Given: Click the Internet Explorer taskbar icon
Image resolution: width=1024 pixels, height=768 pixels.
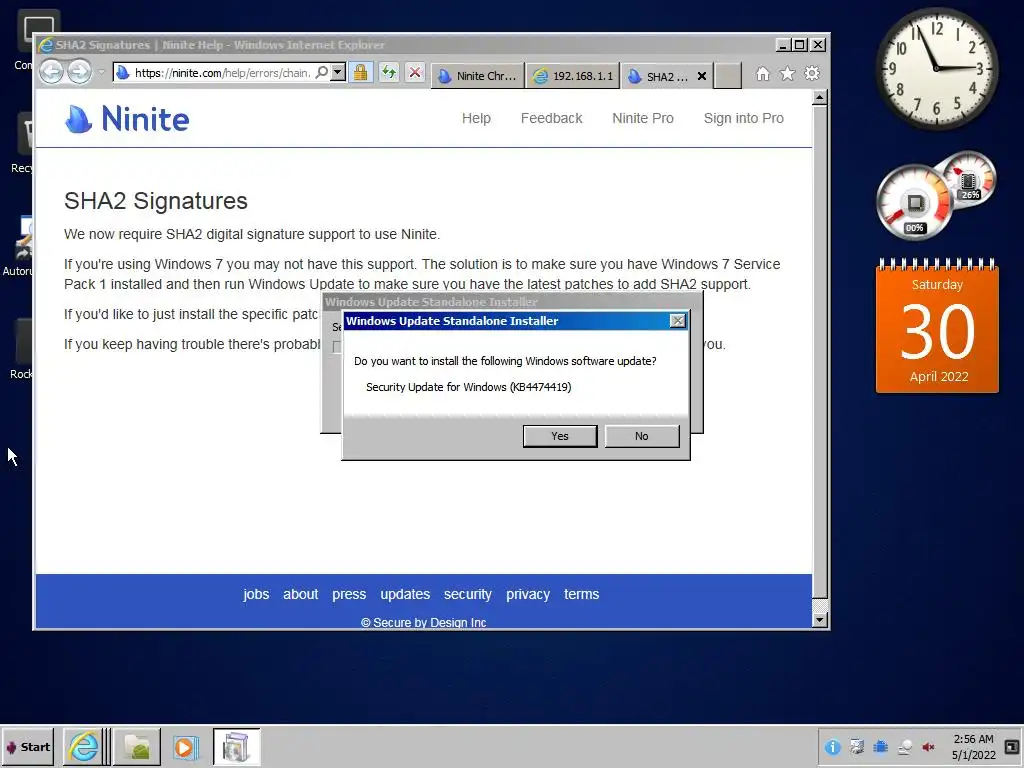Looking at the screenshot, I should (x=84, y=746).
